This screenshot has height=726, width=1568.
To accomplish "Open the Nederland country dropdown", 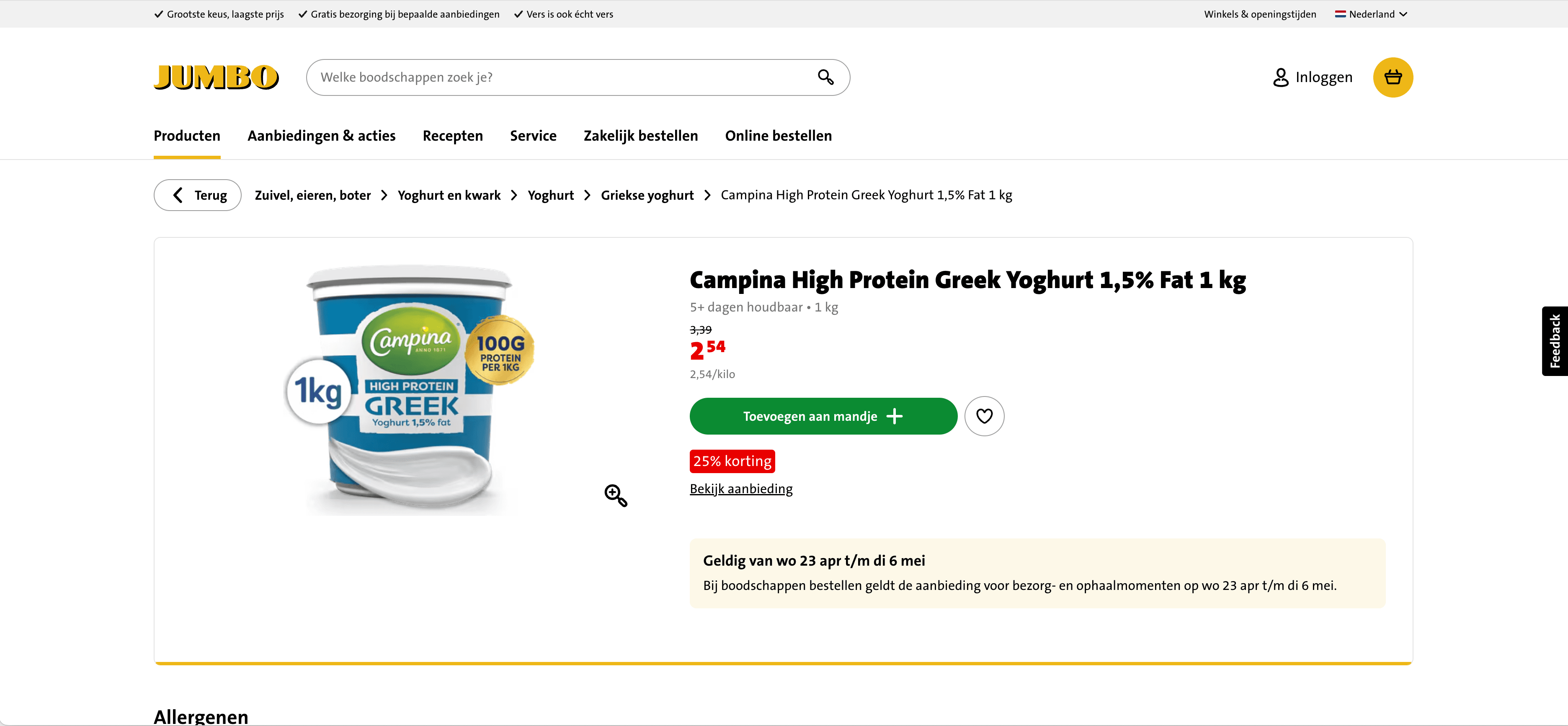I will coord(1371,14).
